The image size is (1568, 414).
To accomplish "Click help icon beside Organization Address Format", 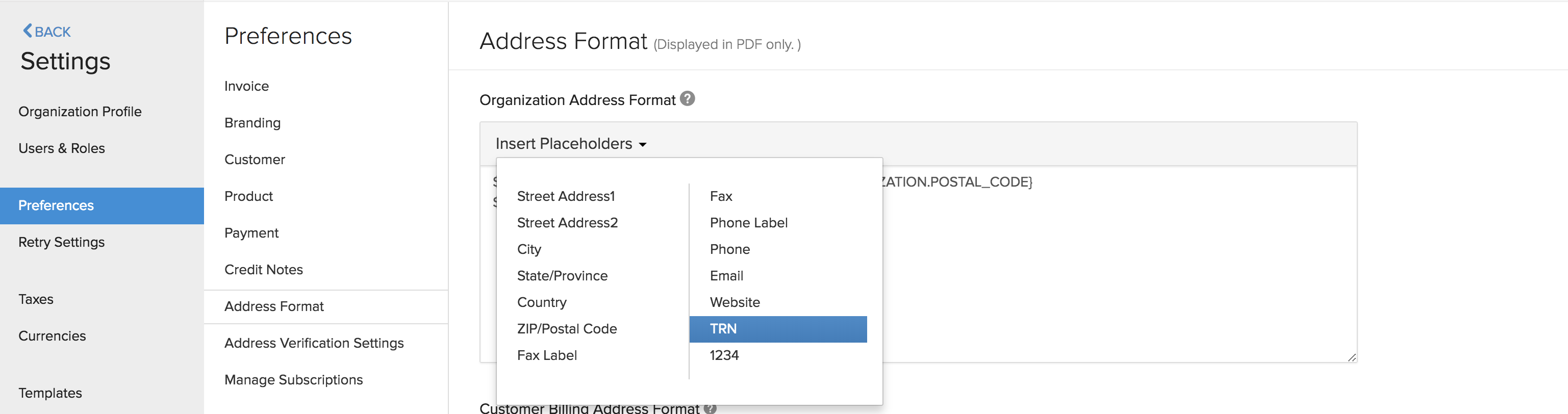I will pos(687,98).
